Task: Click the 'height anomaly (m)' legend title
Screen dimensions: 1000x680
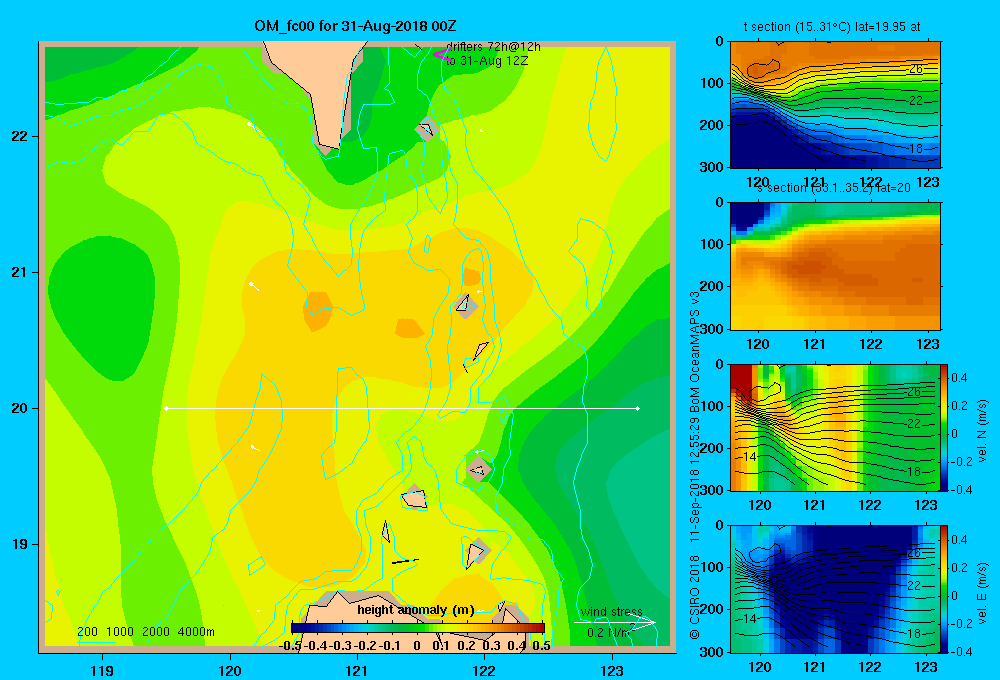Action: point(416,609)
